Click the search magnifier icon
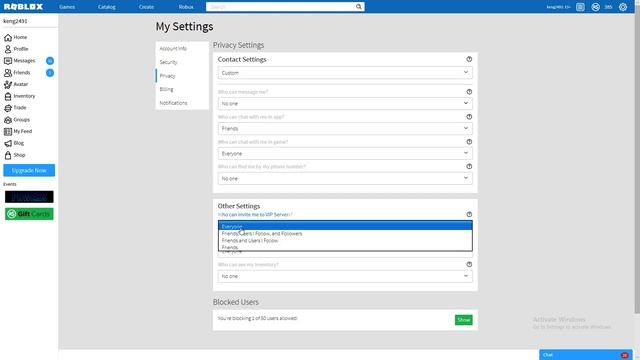Image resolution: width=640 pixels, height=360 pixels. tap(358, 7)
